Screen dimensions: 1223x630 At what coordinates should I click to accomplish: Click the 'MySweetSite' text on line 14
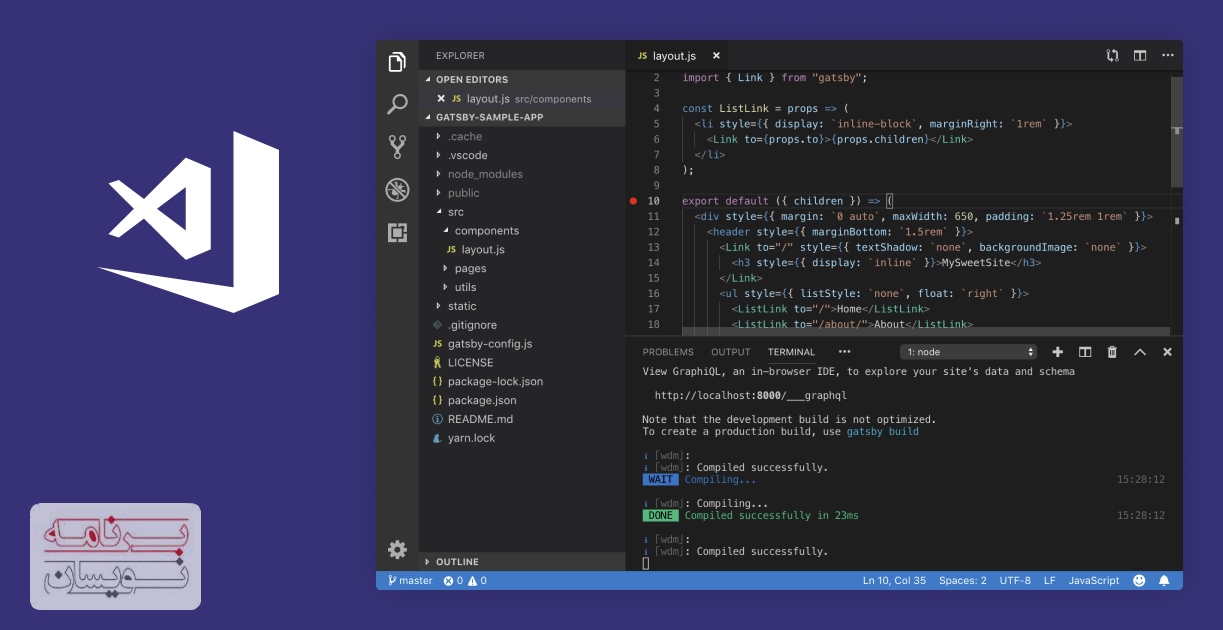click(x=974, y=263)
